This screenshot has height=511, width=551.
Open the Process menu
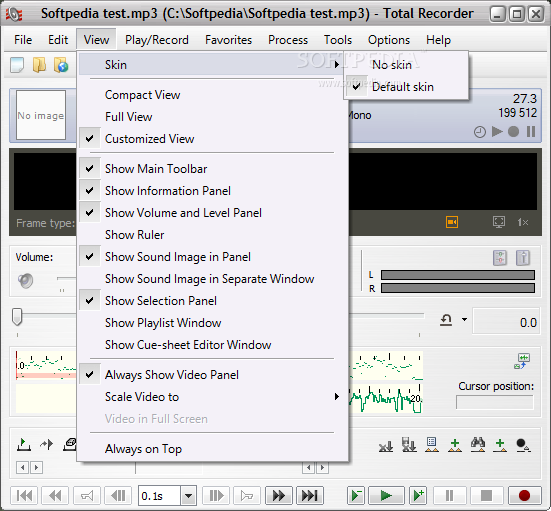point(288,40)
